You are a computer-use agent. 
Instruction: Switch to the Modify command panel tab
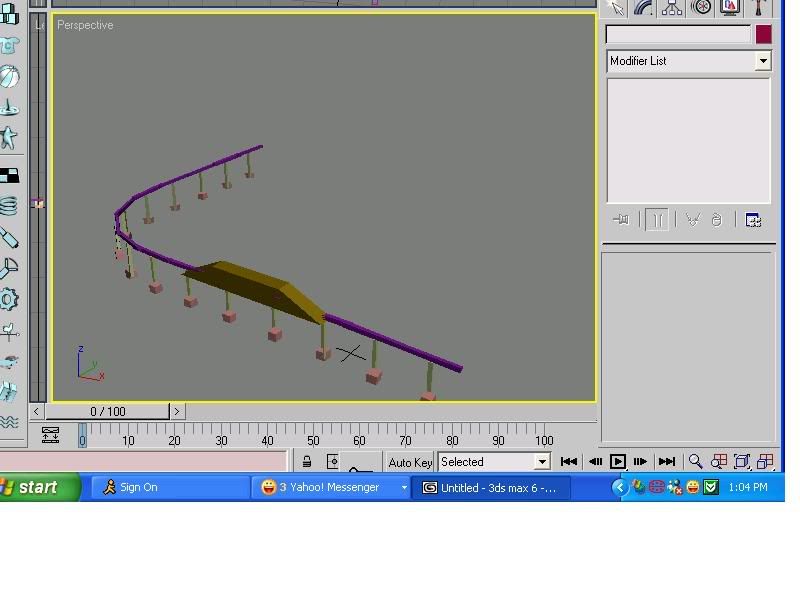tap(644, 8)
